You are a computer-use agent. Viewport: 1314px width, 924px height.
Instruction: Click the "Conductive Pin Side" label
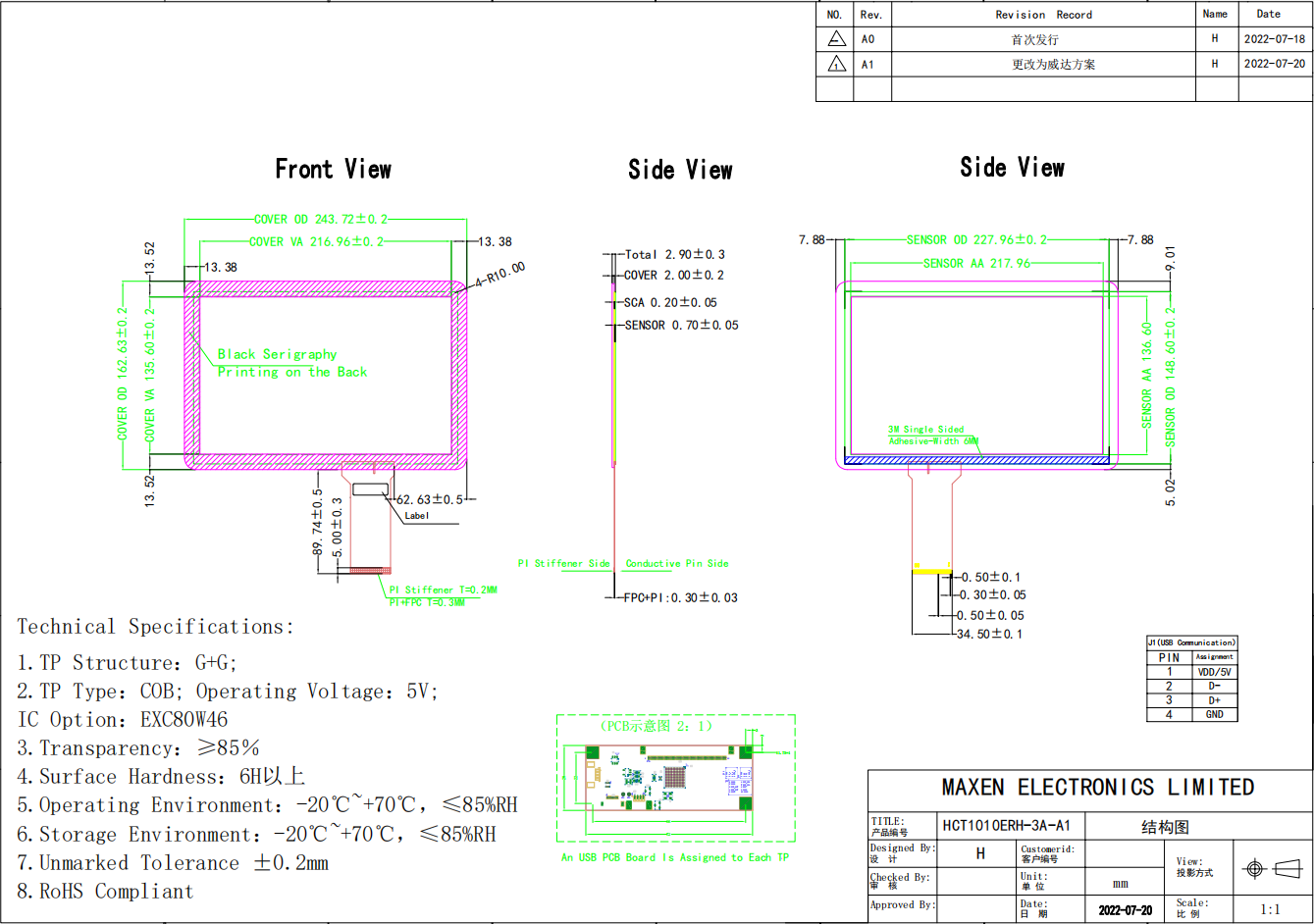coord(677,564)
